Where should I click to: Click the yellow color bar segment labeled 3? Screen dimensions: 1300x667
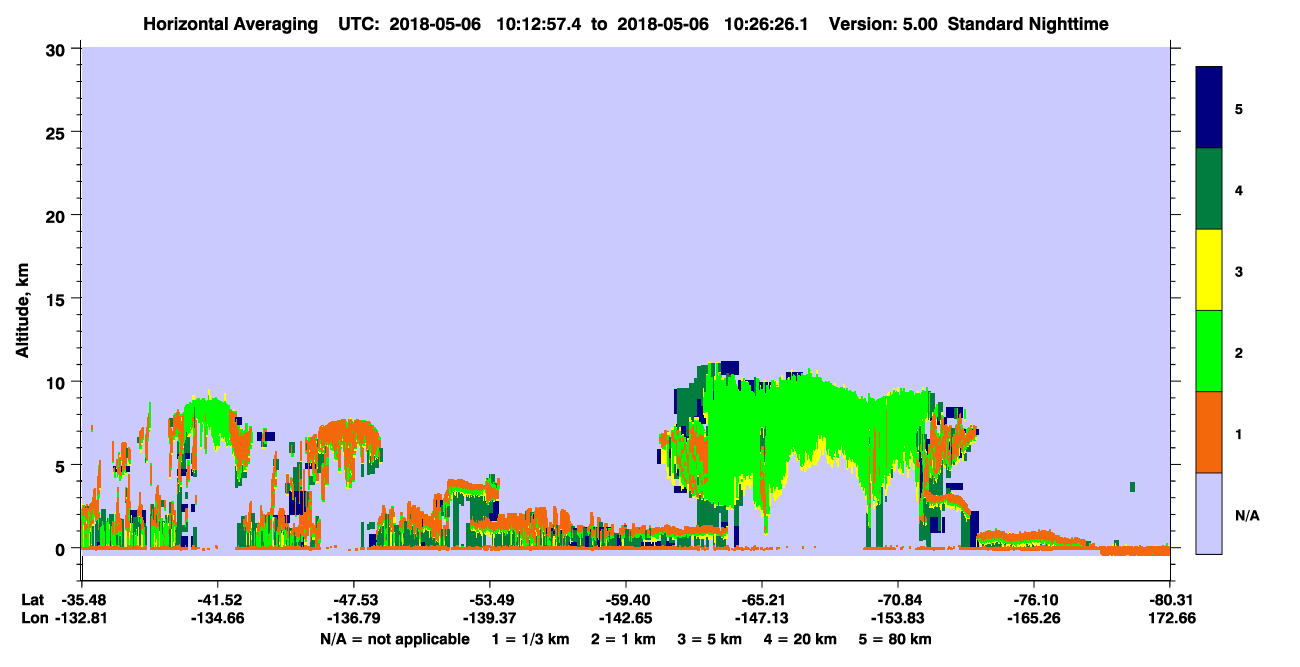click(1209, 270)
